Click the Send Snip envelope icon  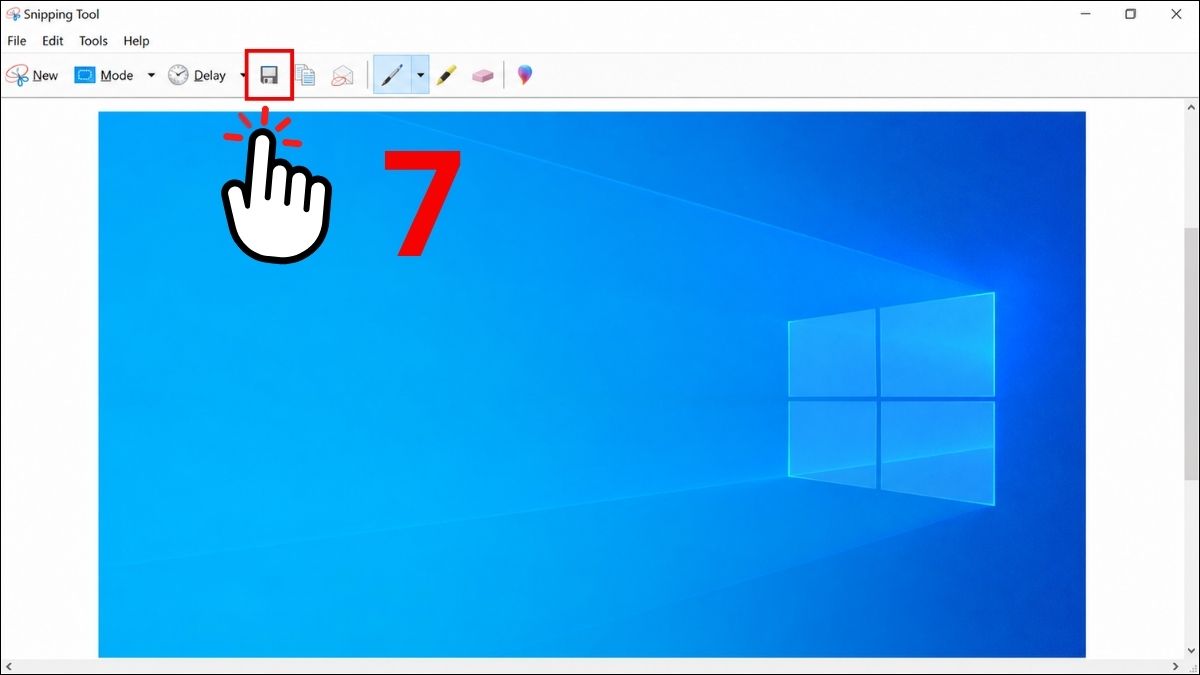click(343, 75)
